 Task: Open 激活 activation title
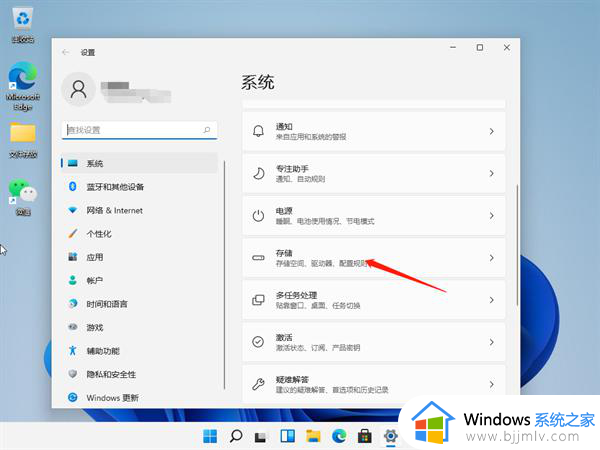tap(284, 337)
